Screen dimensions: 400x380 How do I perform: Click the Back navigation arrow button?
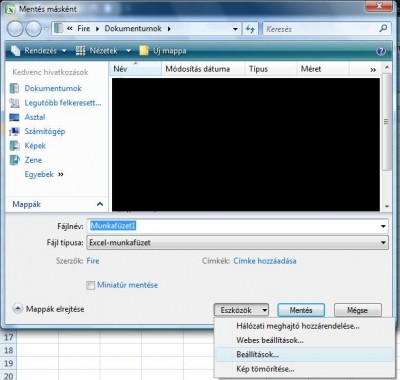click(15, 29)
